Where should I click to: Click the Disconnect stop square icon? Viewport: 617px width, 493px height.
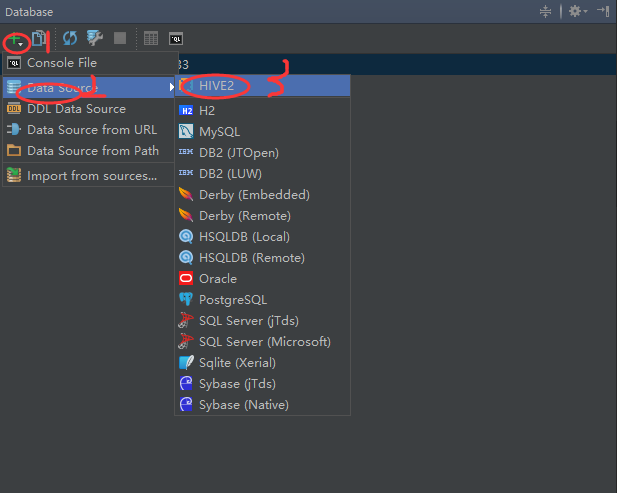coord(120,38)
